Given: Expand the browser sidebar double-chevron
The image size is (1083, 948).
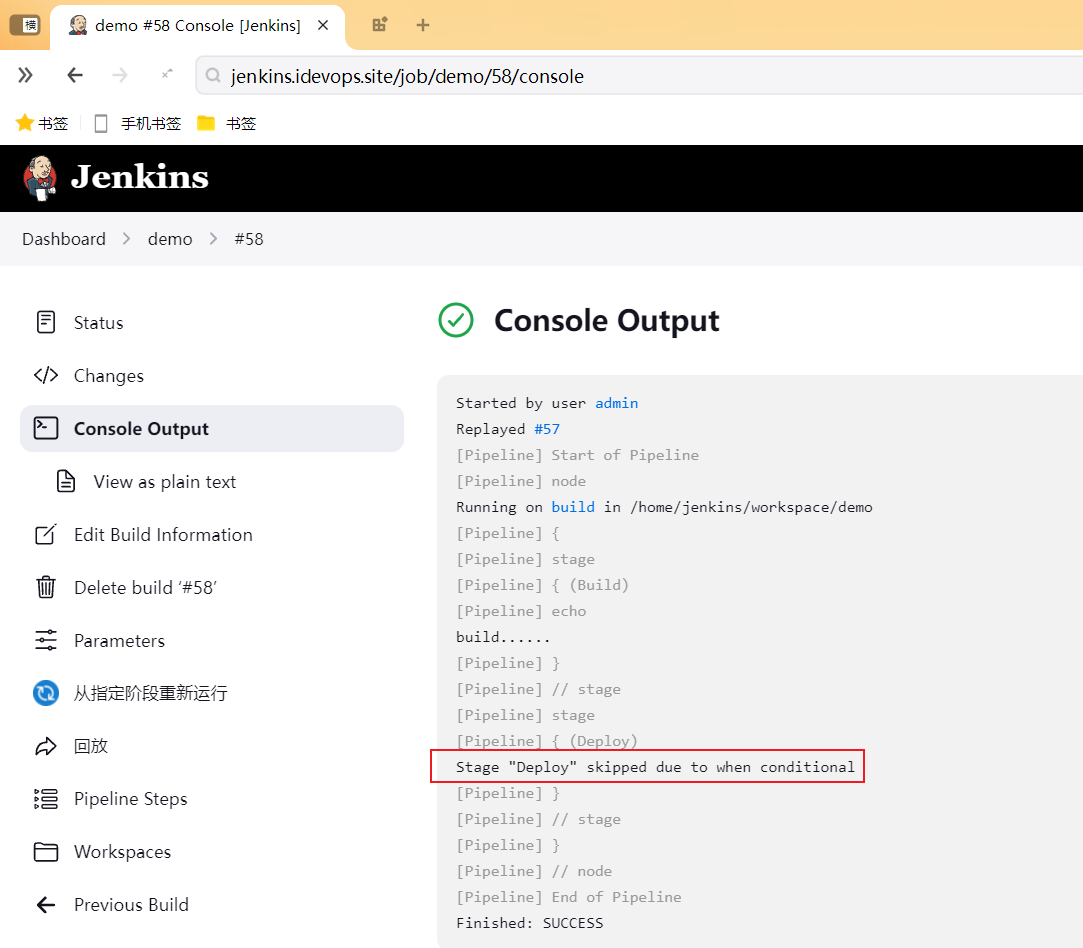Looking at the screenshot, I should click(26, 75).
